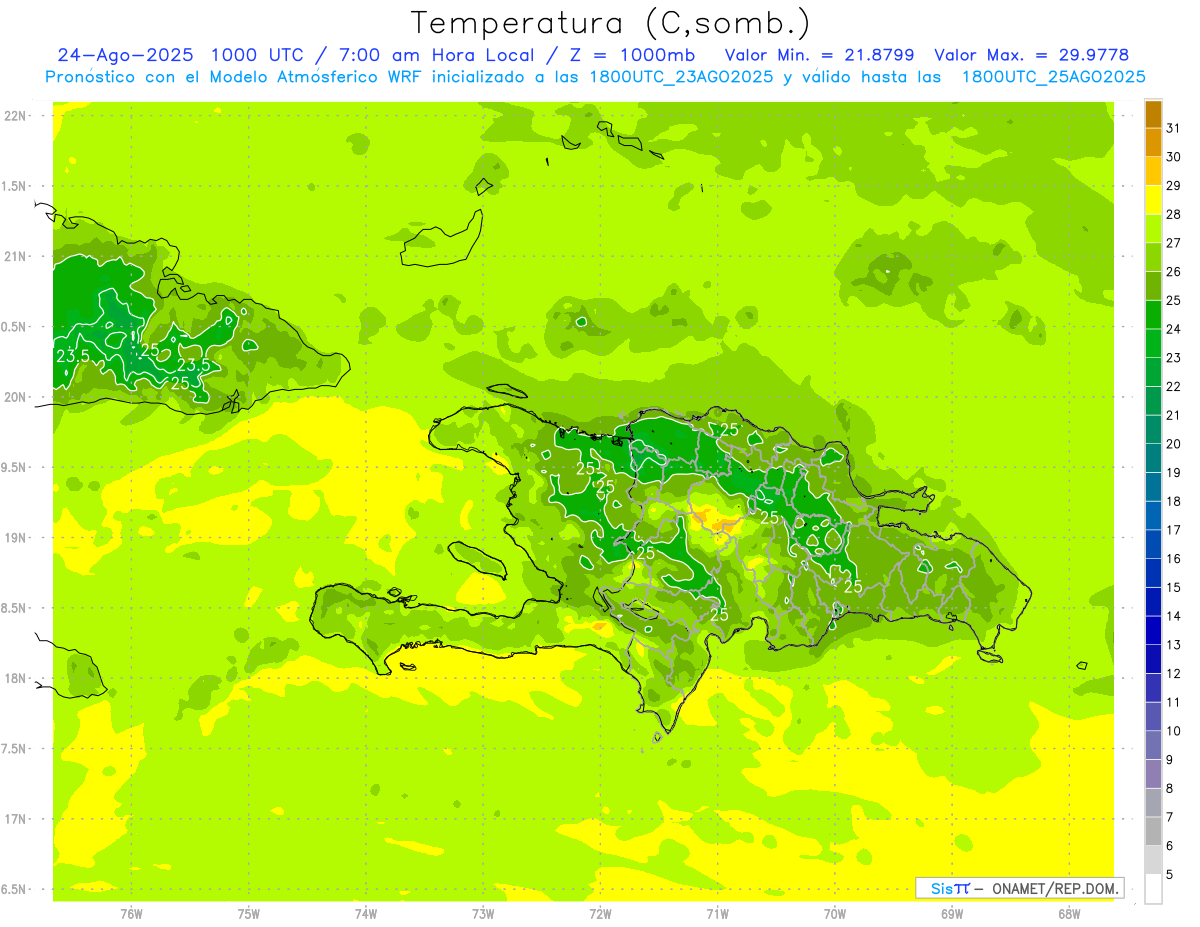Click the color scale label "27"

(x=1174, y=243)
